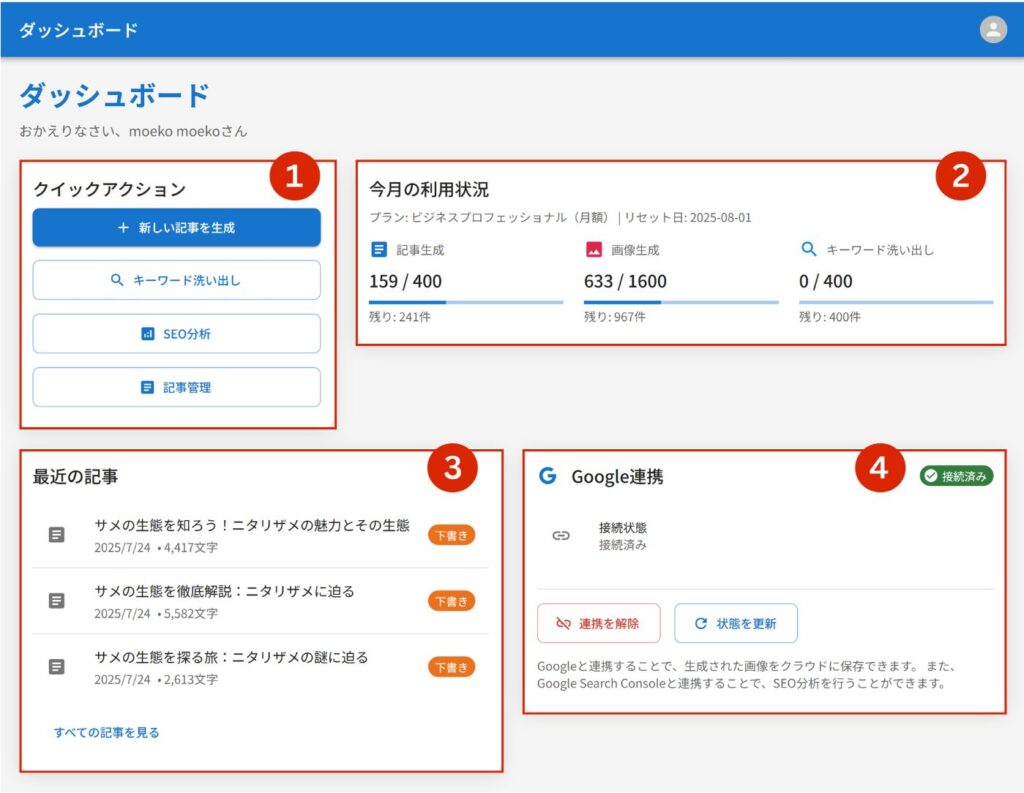Click the Google logo icon
Viewport: 1024px width, 793px height.
click(x=547, y=476)
